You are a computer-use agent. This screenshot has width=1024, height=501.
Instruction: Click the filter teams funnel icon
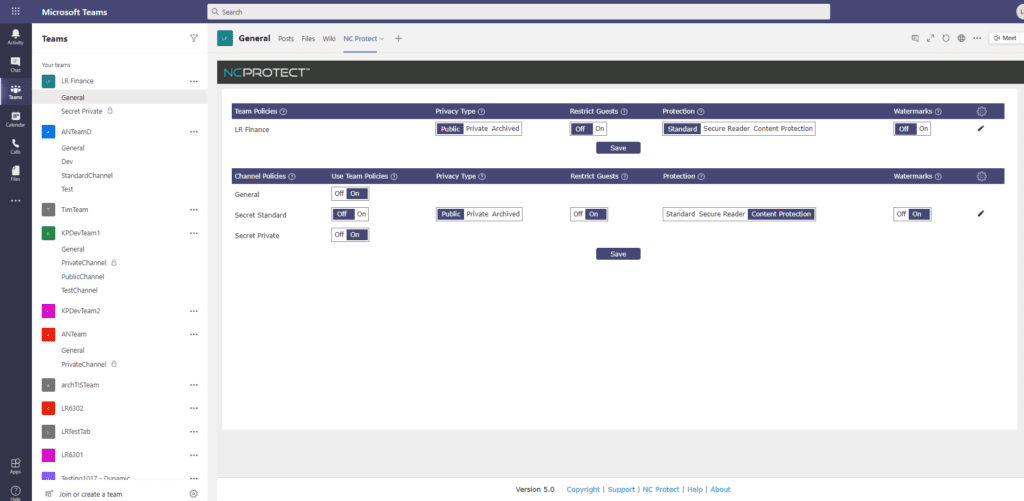pos(193,39)
